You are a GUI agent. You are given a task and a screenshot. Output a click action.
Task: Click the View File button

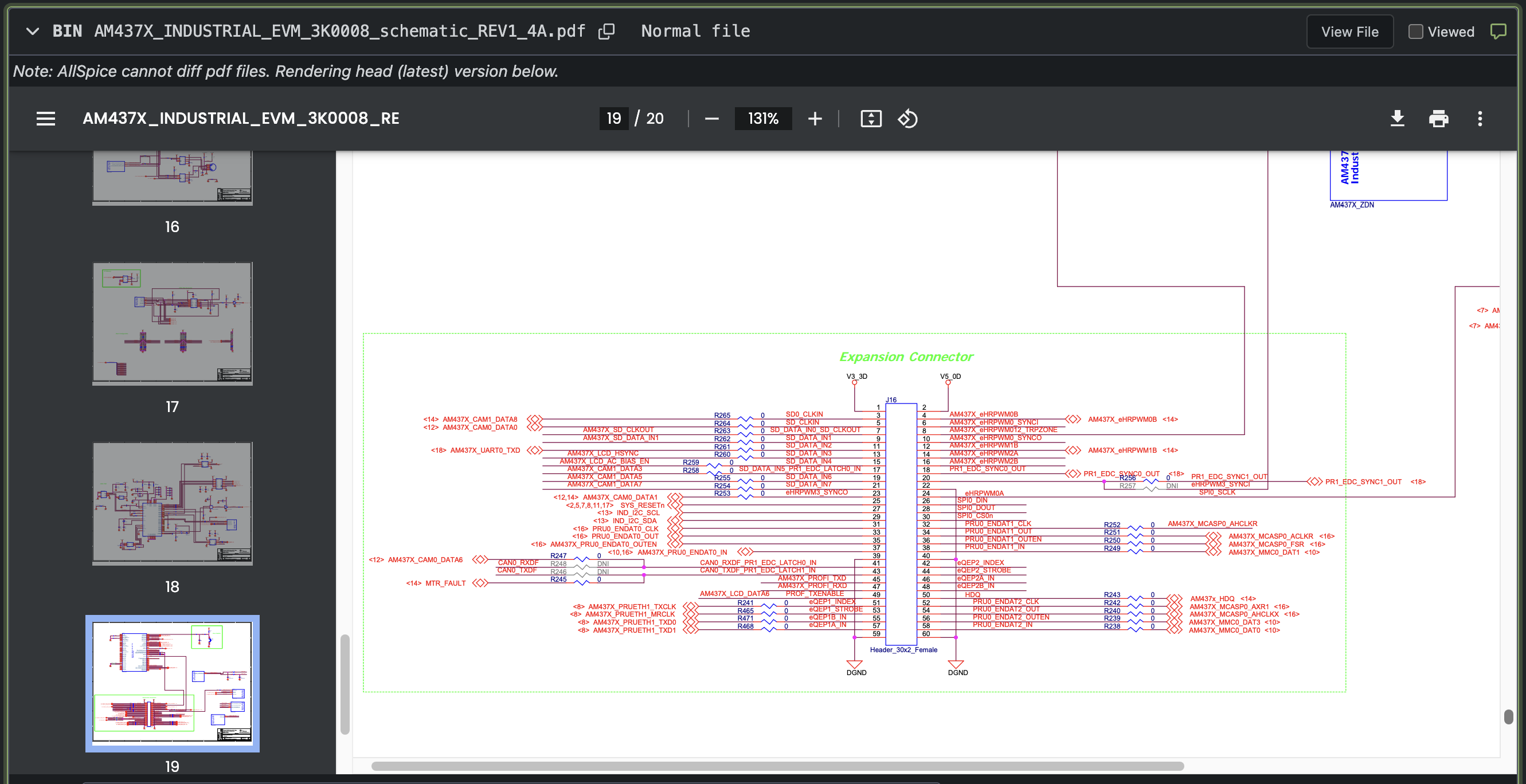[1349, 32]
